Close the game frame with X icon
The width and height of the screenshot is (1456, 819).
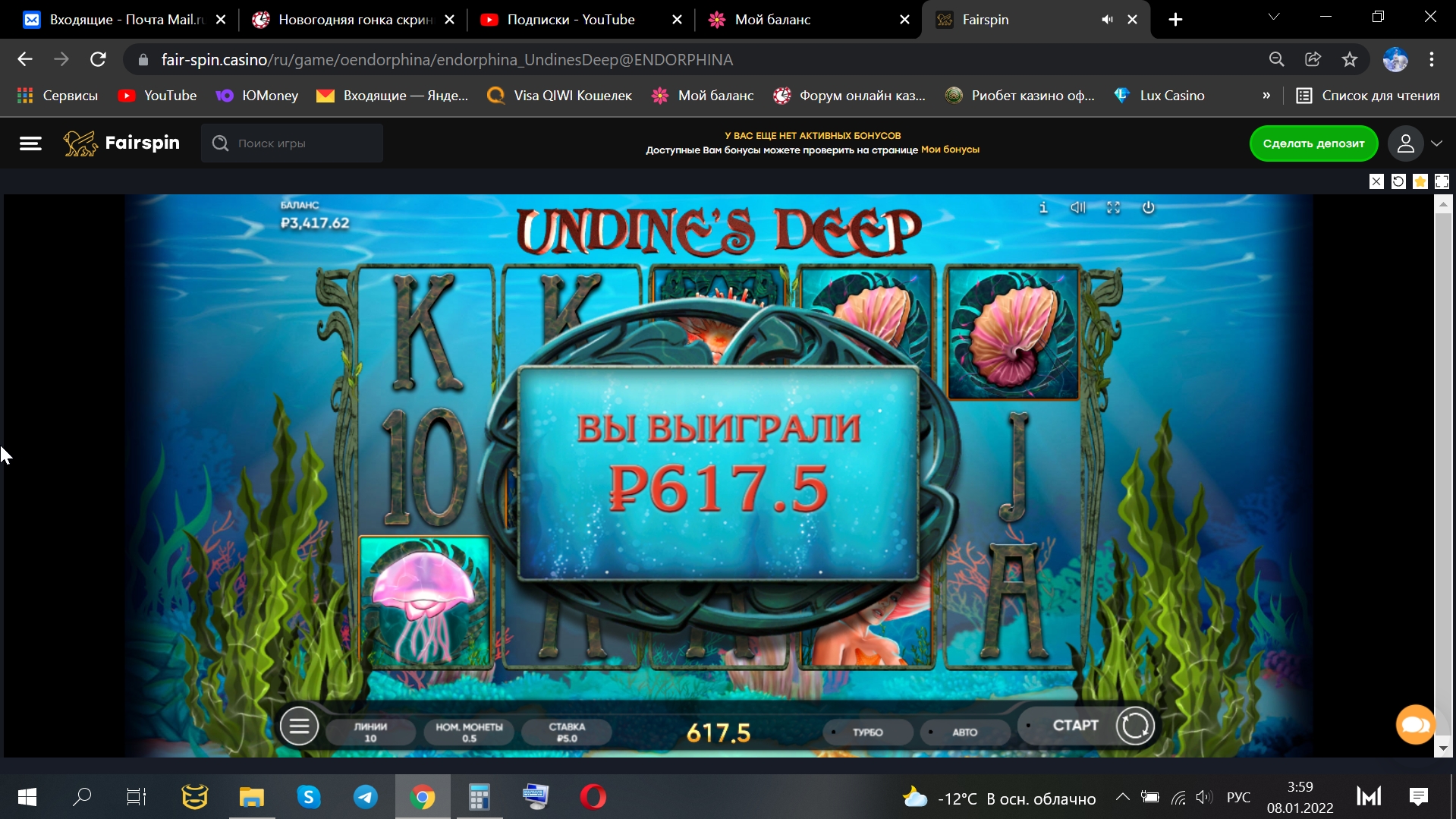tap(1376, 181)
